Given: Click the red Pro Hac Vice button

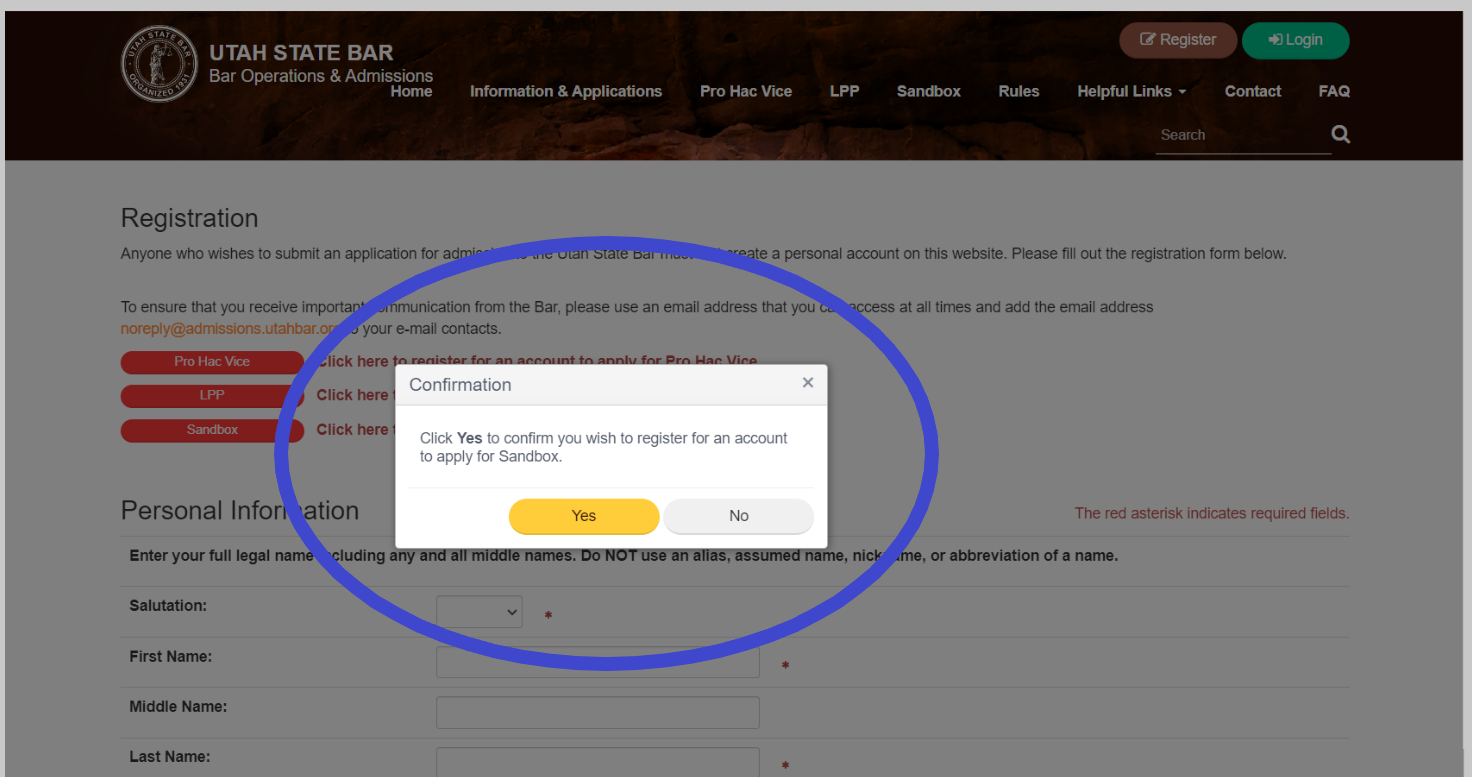Looking at the screenshot, I should pyautogui.click(x=212, y=362).
